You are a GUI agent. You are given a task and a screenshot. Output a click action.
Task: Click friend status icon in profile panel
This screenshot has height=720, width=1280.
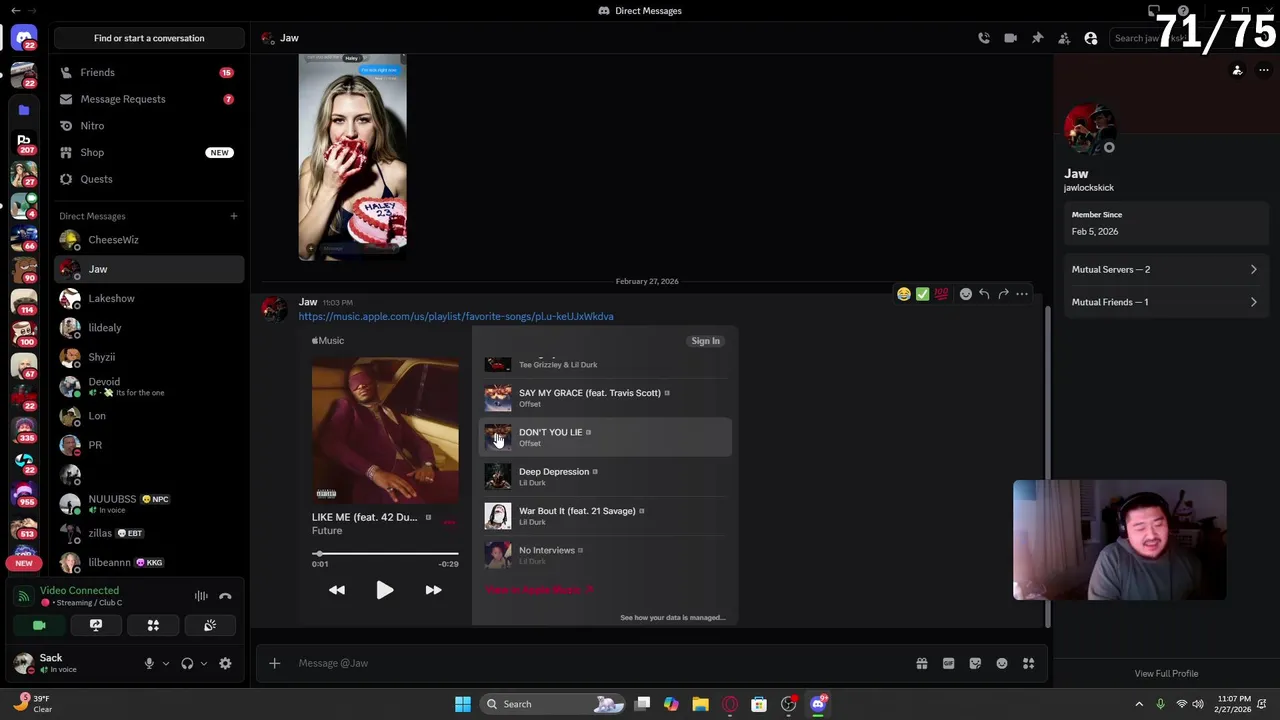(x=1237, y=70)
